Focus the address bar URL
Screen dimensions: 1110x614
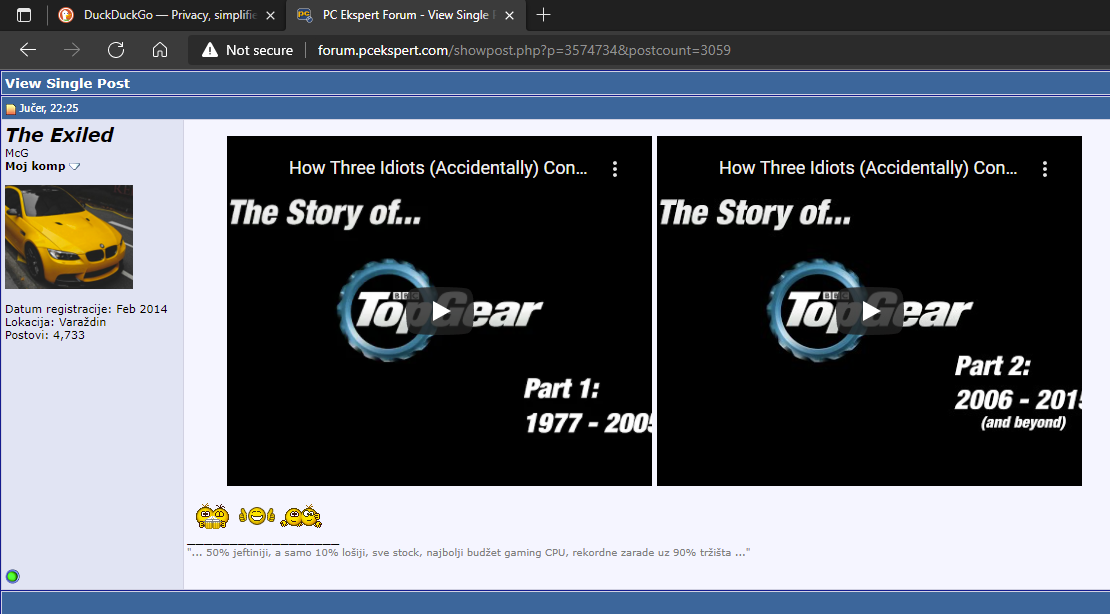click(x=524, y=50)
